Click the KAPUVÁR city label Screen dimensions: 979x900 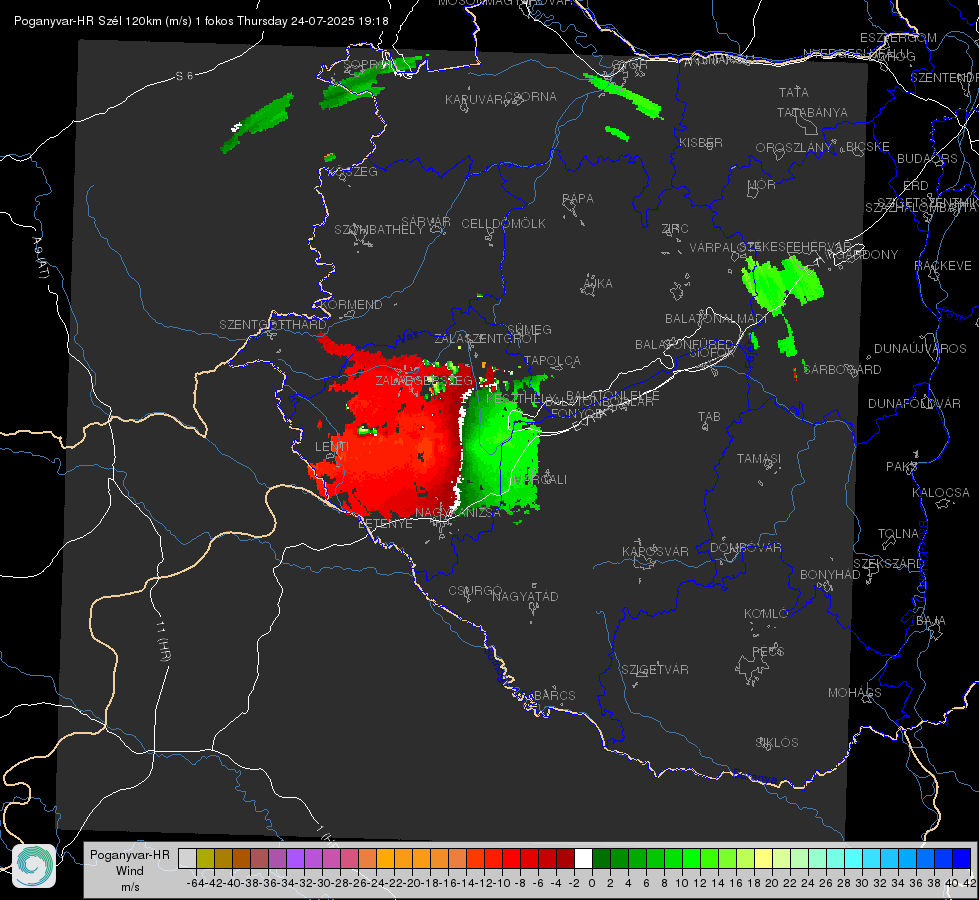pyautogui.click(x=475, y=100)
